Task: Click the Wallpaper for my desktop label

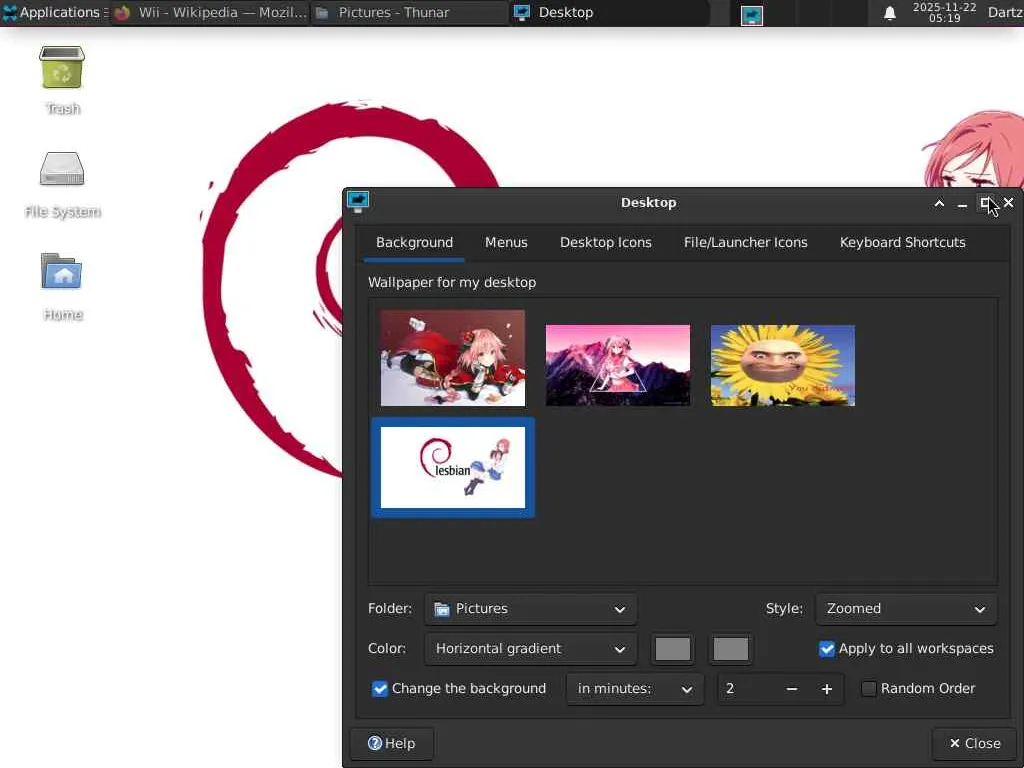Action: point(452,282)
